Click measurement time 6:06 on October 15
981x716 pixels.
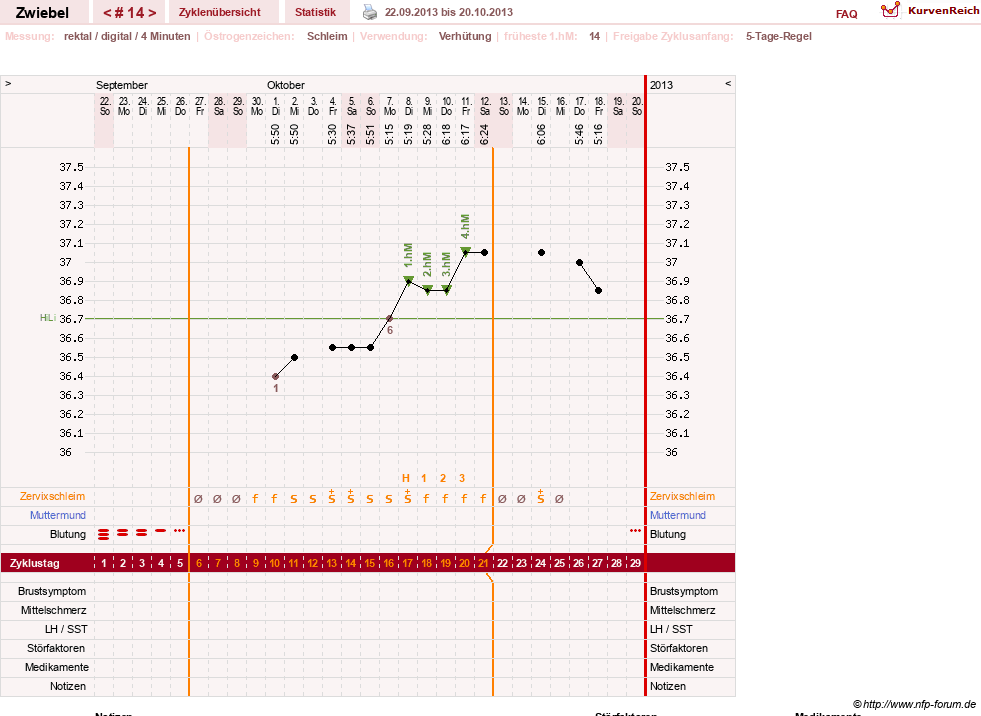click(x=542, y=134)
